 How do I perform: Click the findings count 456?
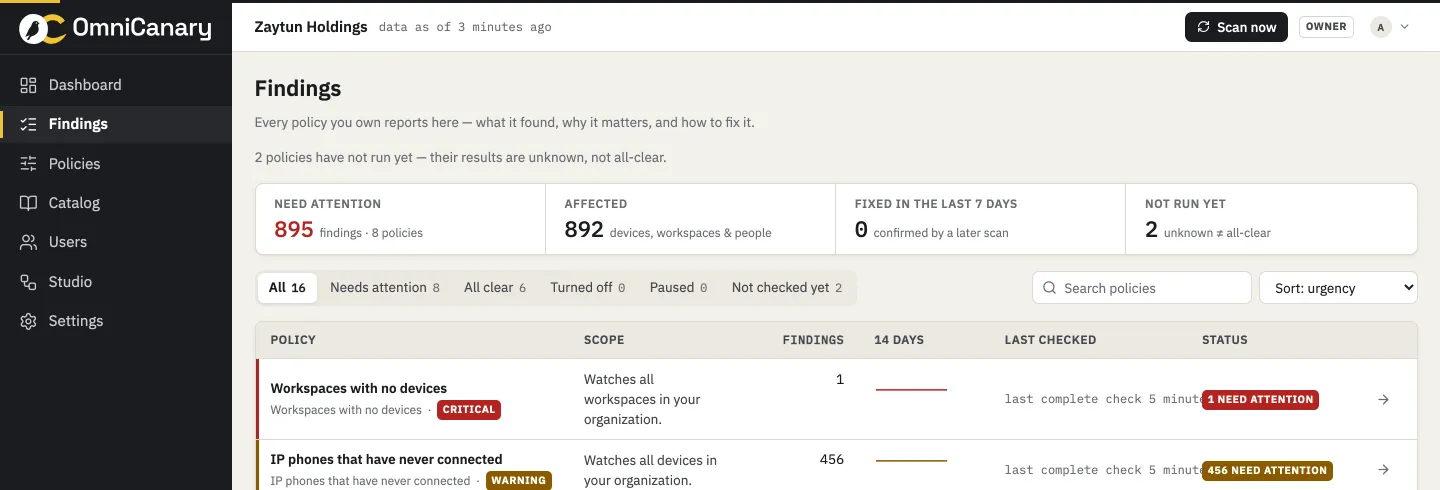(x=831, y=460)
